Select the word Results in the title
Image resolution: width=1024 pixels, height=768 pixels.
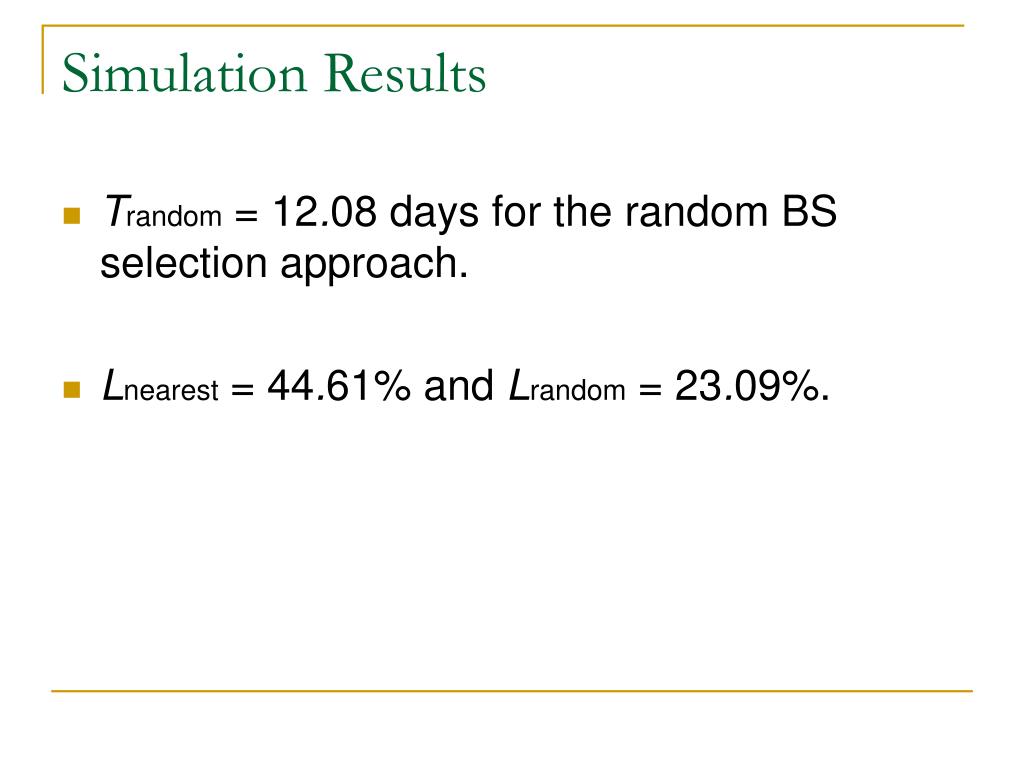pos(405,72)
